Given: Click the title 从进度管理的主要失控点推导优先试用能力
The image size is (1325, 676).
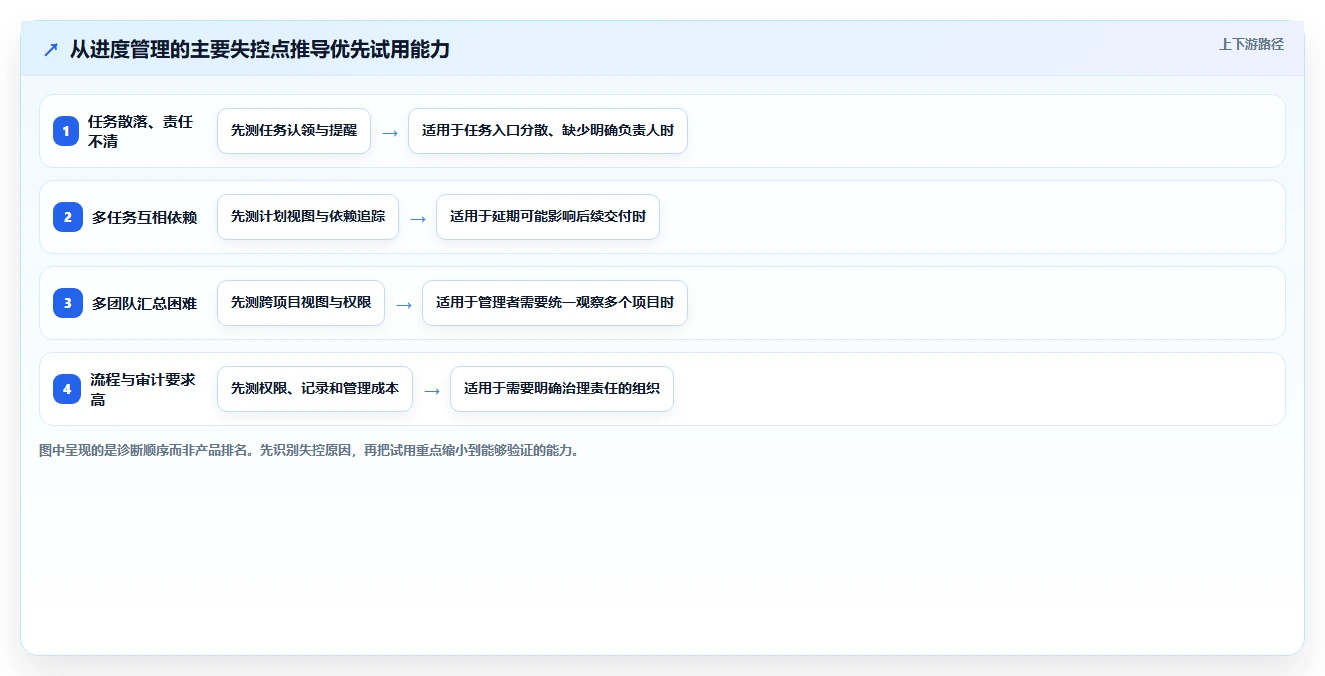Looking at the screenshot, I should pyautogui.click(x=260, y=49).
